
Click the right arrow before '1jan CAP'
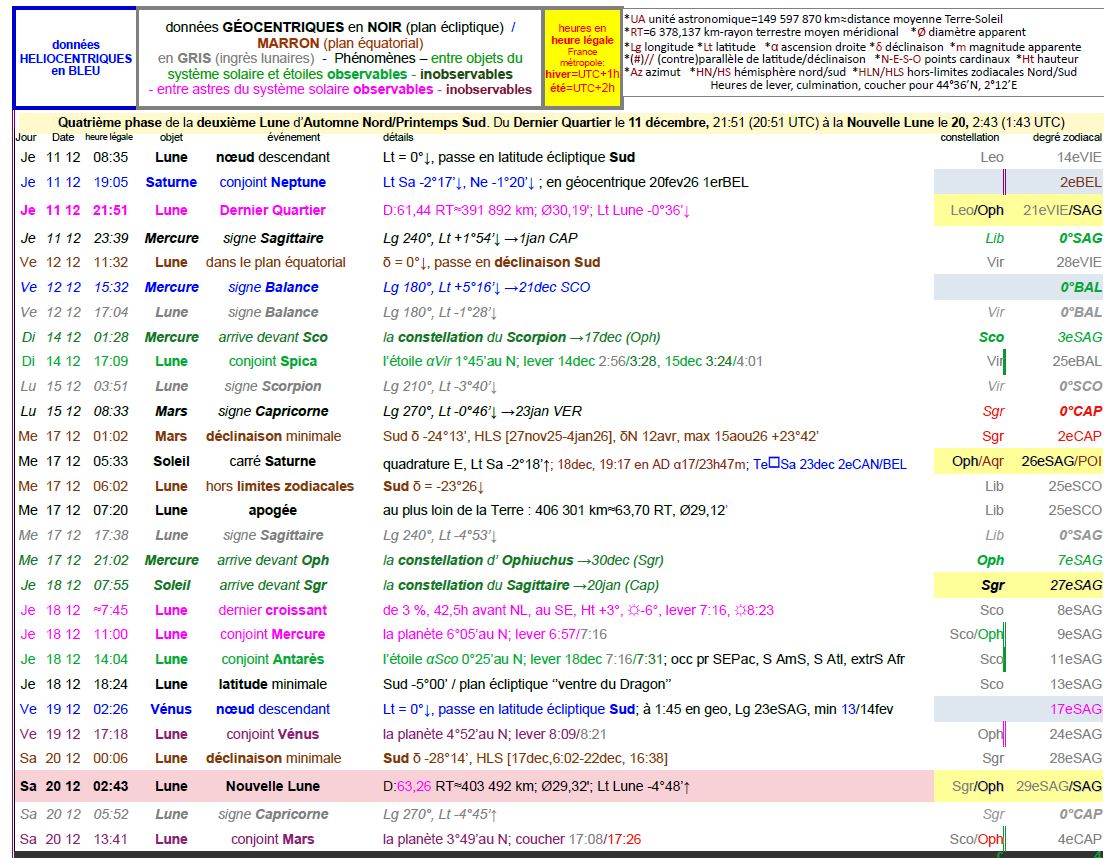click(510, 238)
